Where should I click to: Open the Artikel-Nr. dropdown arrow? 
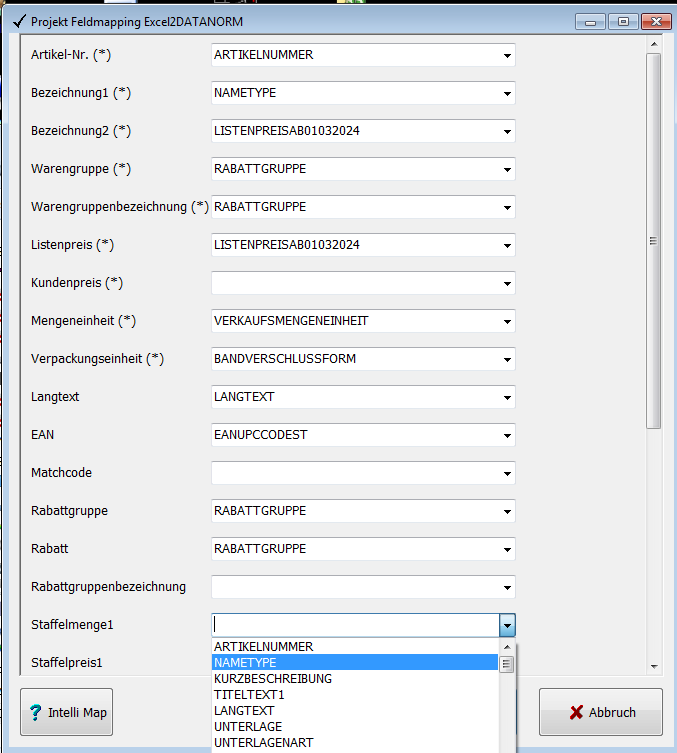[x=507, y=55]
